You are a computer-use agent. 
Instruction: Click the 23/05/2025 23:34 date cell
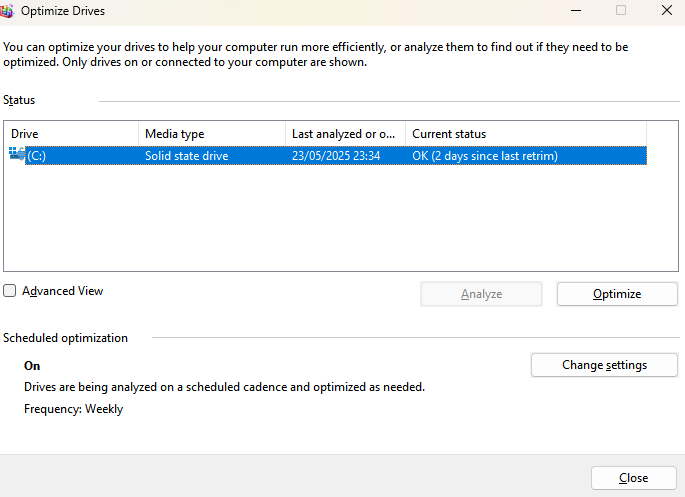tap(336, 156)
